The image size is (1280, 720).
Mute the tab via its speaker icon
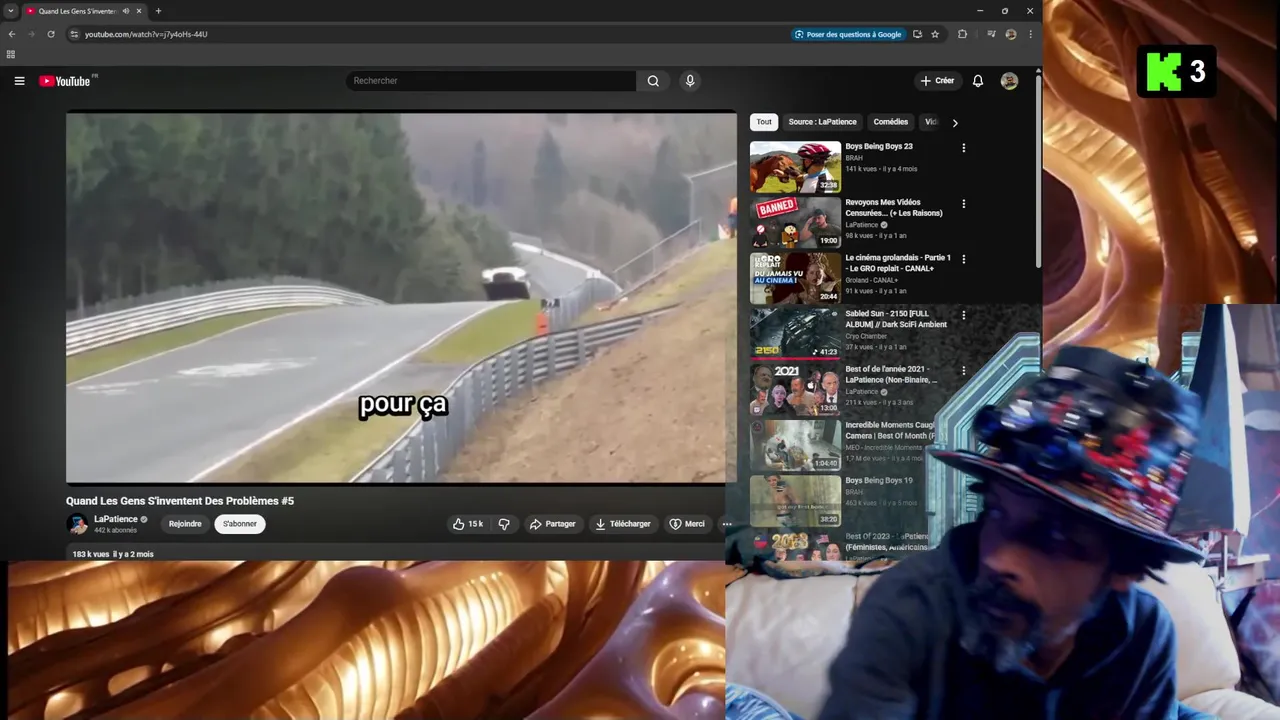(125, 11)
